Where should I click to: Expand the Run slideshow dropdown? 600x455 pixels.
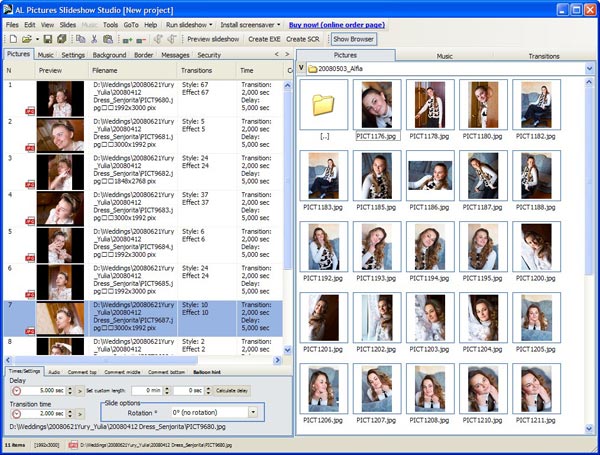[x=187, y=23]
